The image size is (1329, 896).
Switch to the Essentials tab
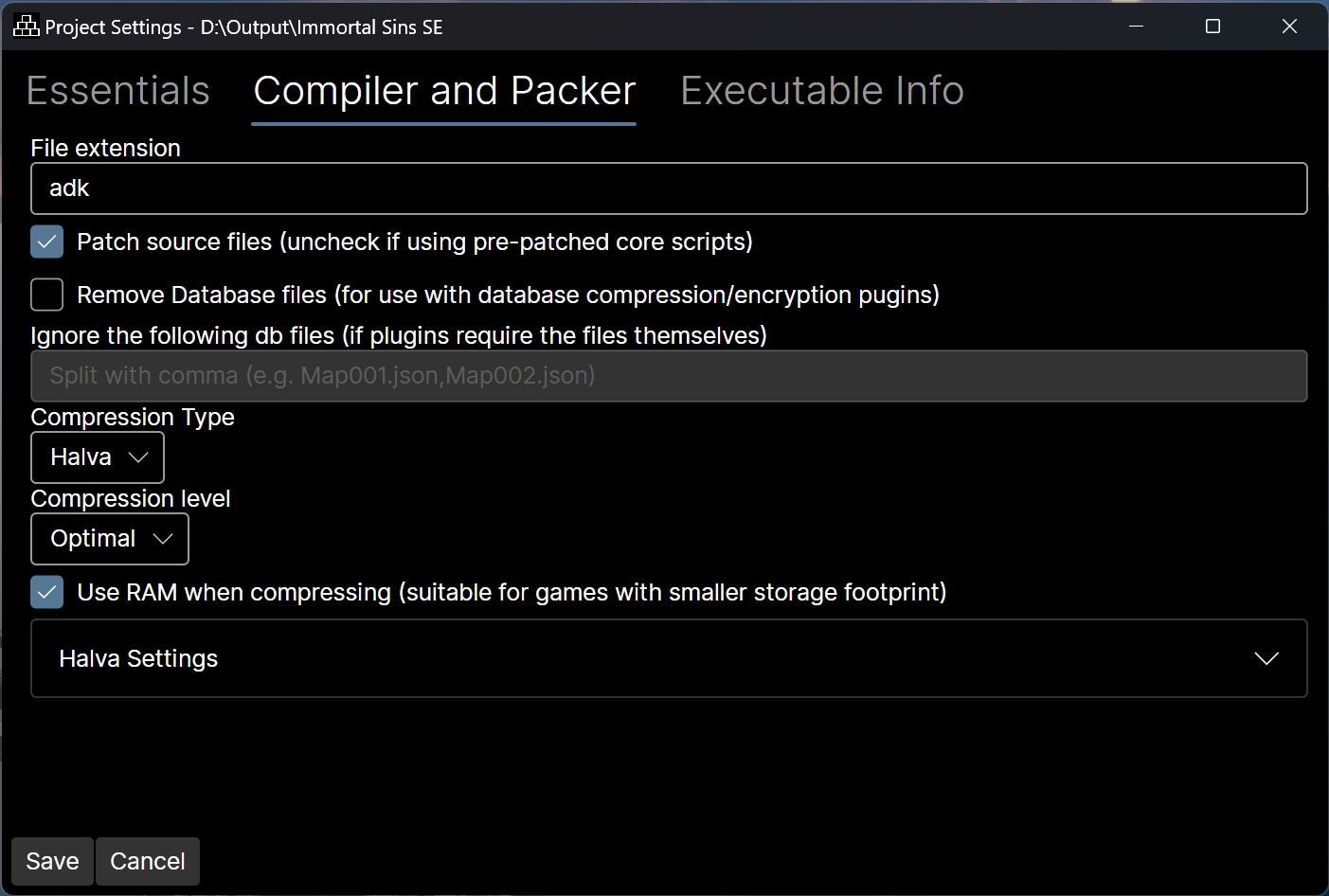(118, 91)
